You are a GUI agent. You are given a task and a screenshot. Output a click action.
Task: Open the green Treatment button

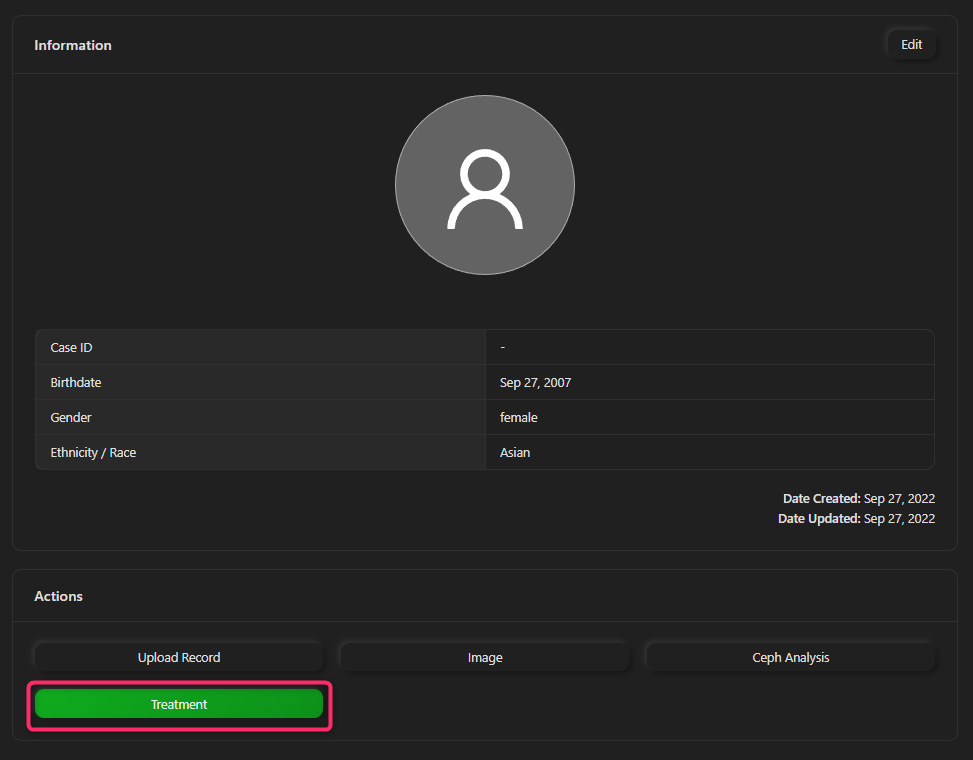tap(179, 704)
